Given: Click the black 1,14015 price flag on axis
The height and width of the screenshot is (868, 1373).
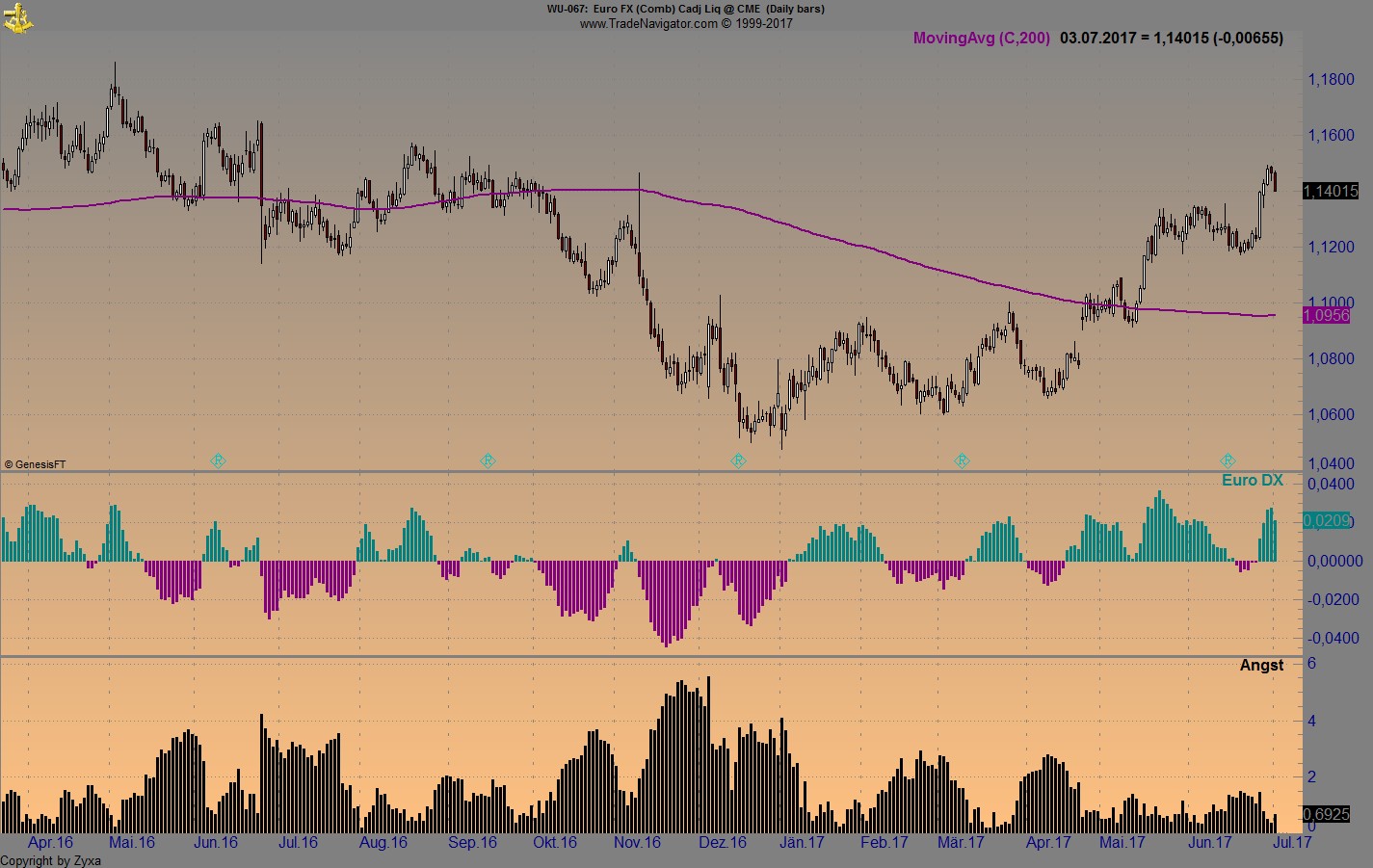Looking at the screenshot, I should [1332, 191].
